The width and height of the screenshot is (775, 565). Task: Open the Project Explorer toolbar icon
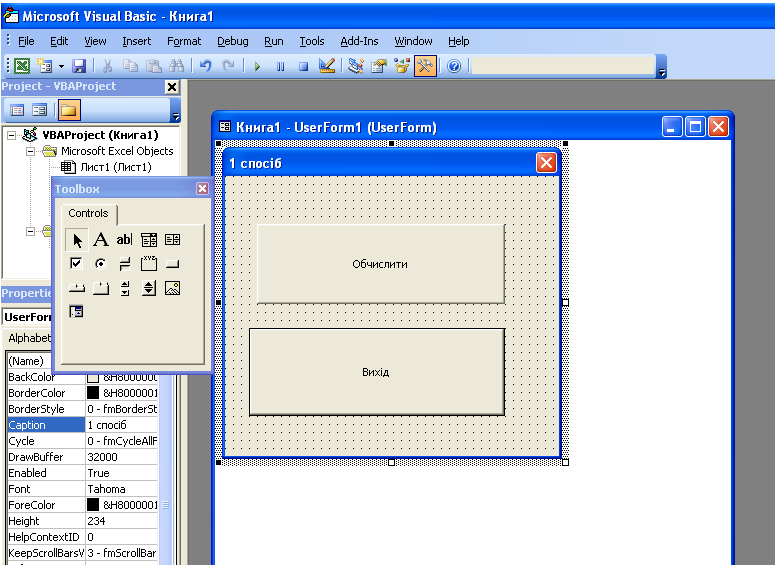[355, 66]
